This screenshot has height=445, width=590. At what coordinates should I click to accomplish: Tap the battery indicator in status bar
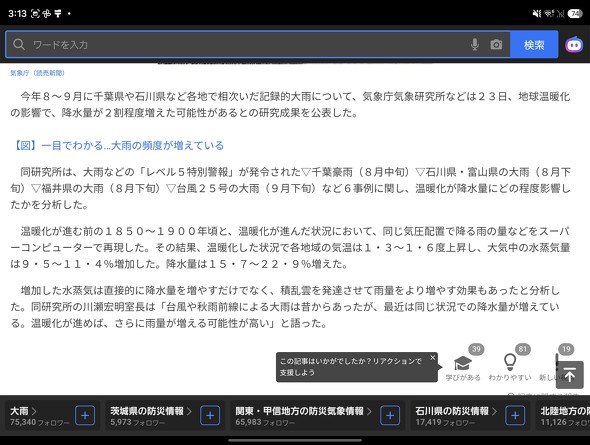(x=575, y=14)
